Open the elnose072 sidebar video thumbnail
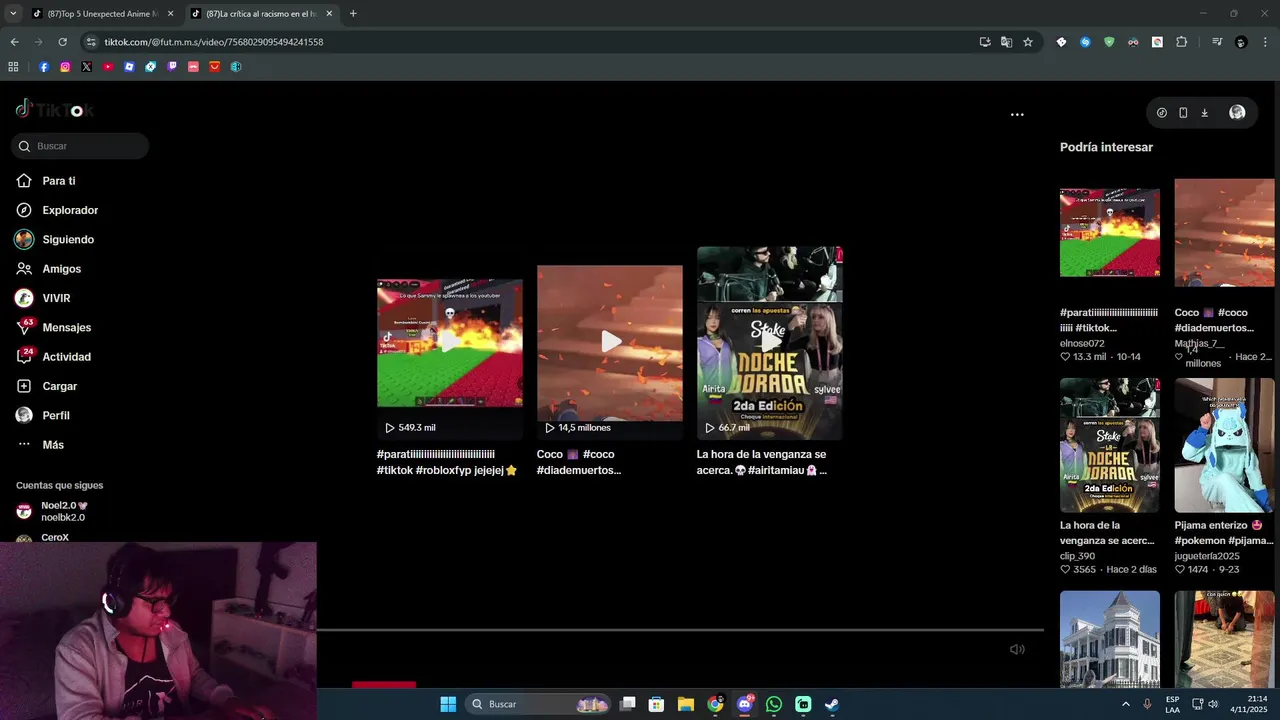 tap(1110, 232)
